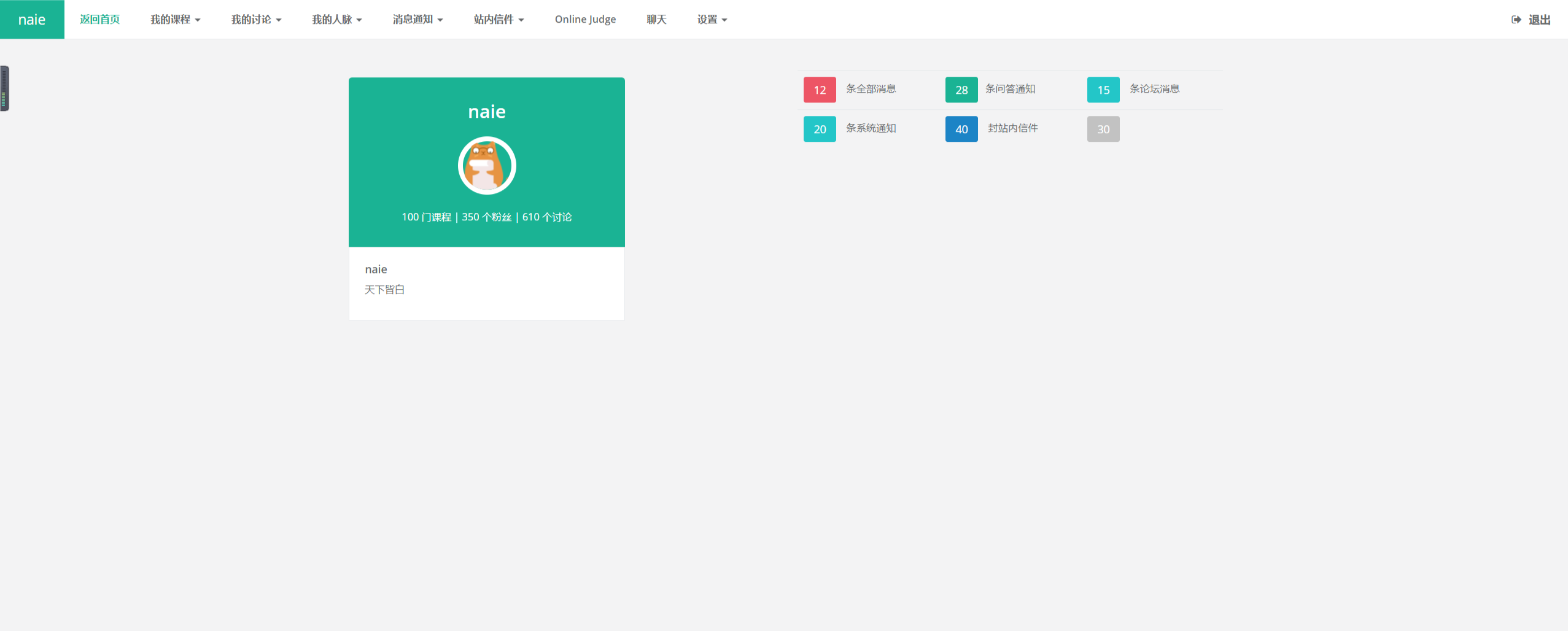This screenshot has height=631, width=1568.
Task: Open 条全部消息 label
Action: (x=871, y=89)
